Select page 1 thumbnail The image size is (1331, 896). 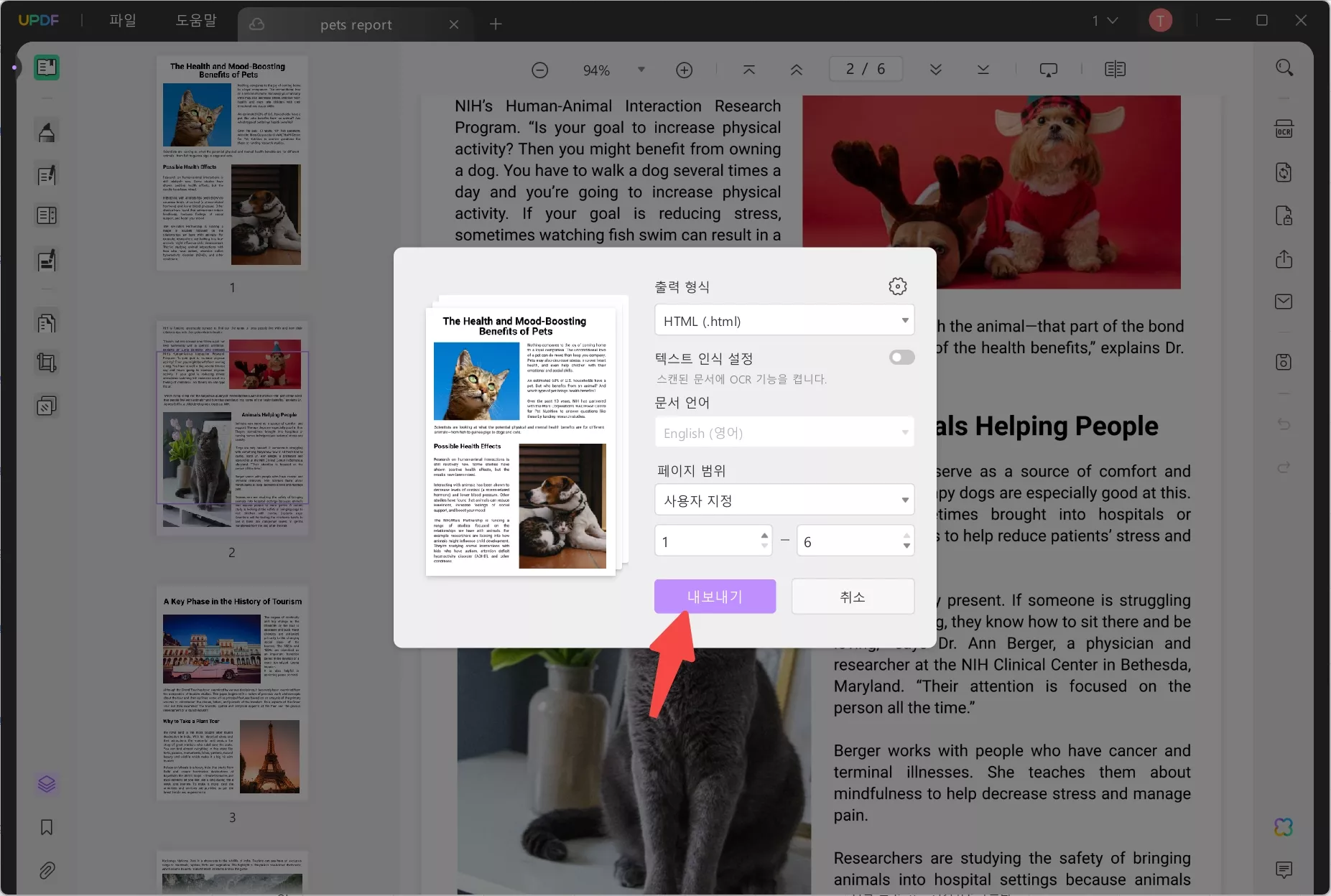pyautogui.click(x=232, y=164)
